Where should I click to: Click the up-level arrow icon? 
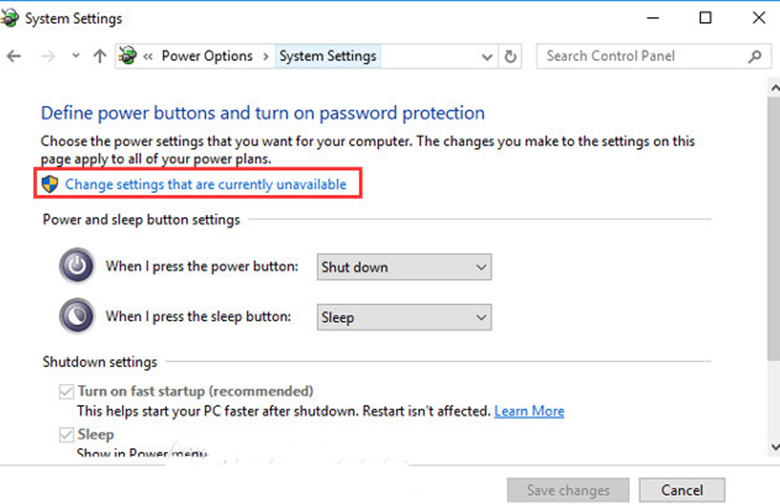[x=99, y=57]
